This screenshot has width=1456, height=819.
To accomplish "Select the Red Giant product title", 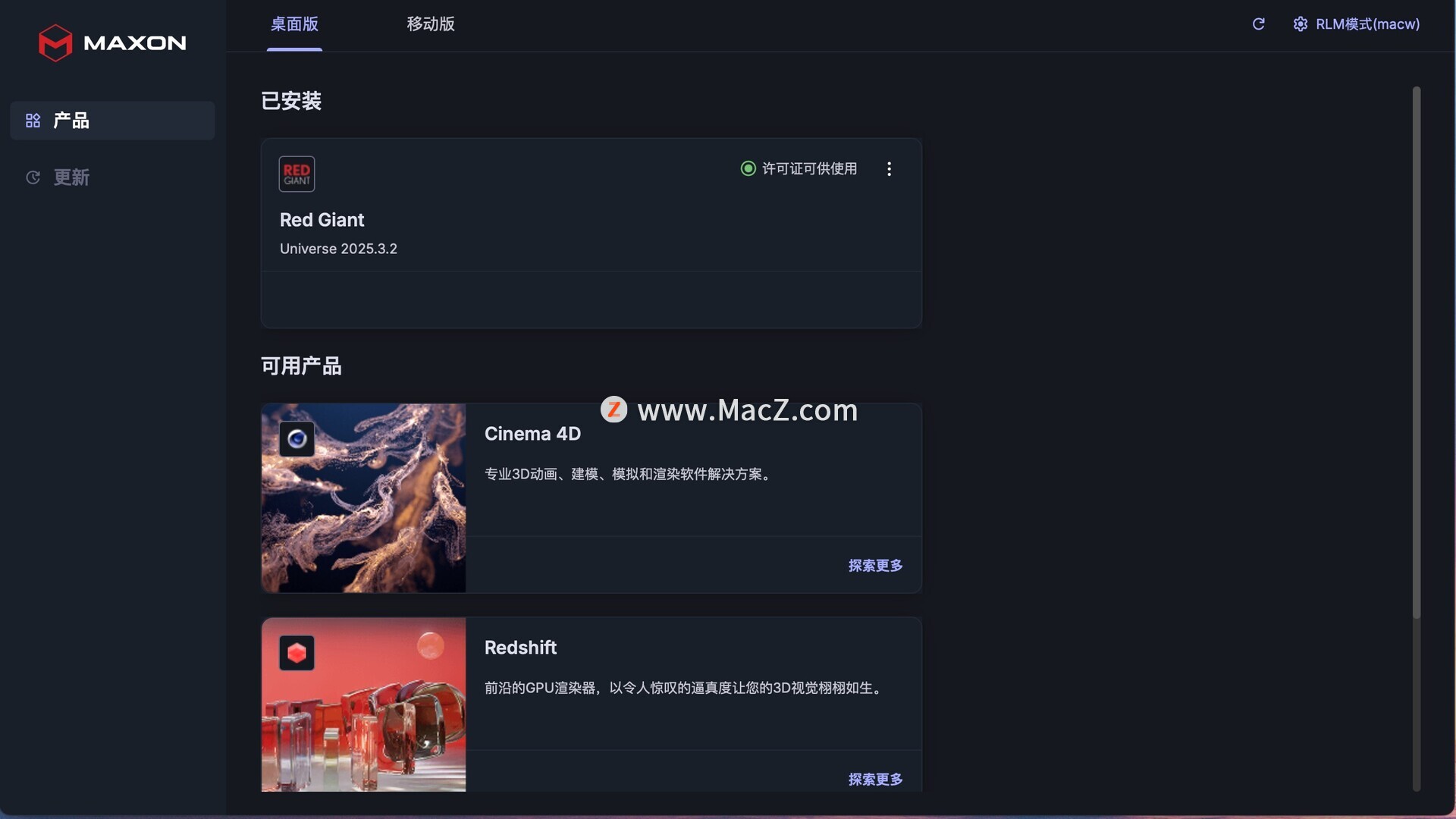I will click(x=322, y=220).
